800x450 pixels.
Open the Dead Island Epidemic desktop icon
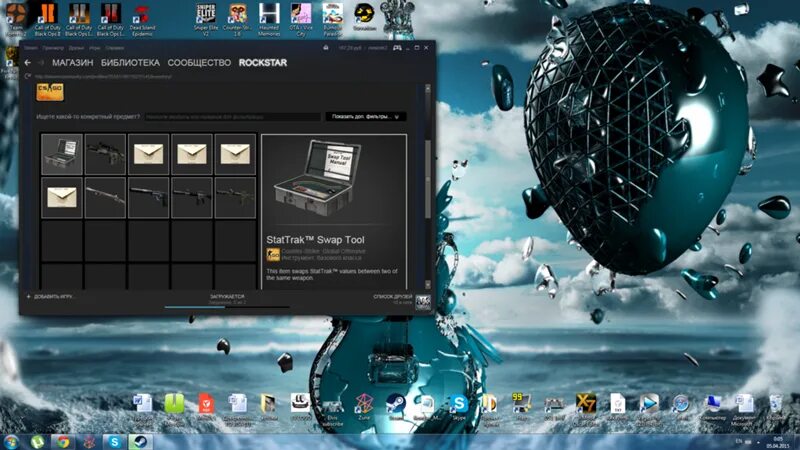point(142,19)
